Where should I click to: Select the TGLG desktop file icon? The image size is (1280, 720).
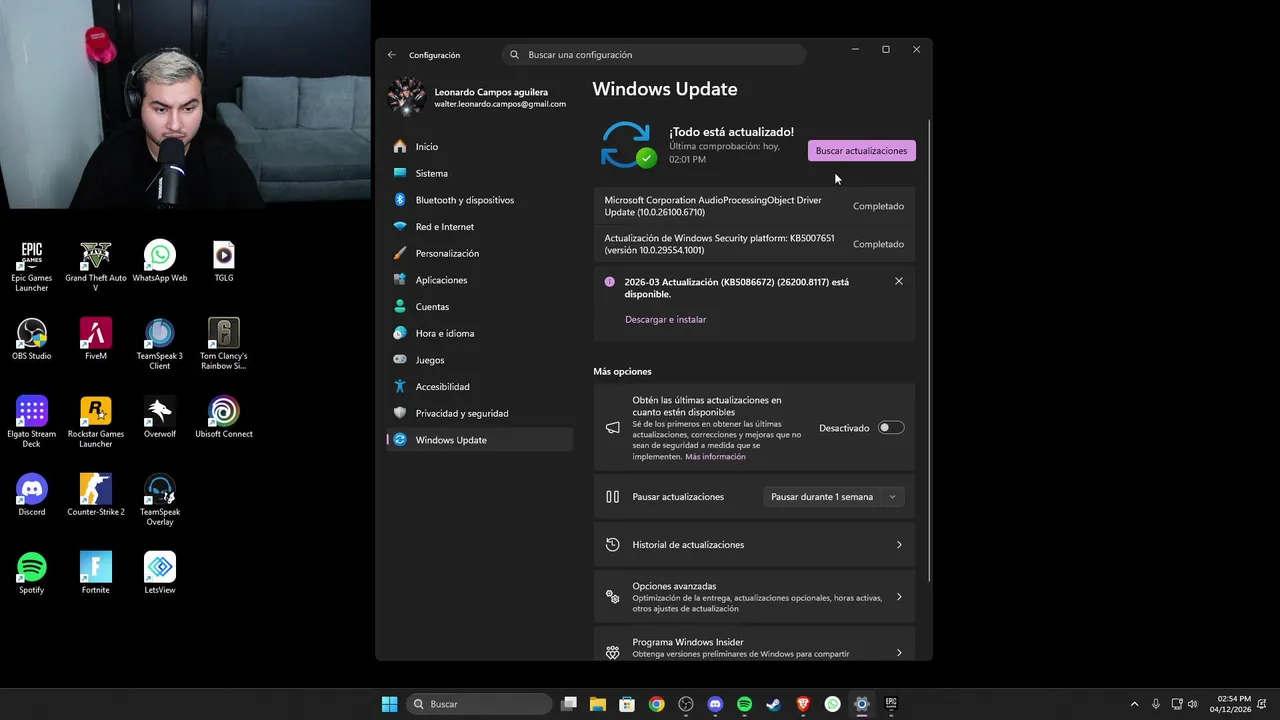click(x=224, y=262)
